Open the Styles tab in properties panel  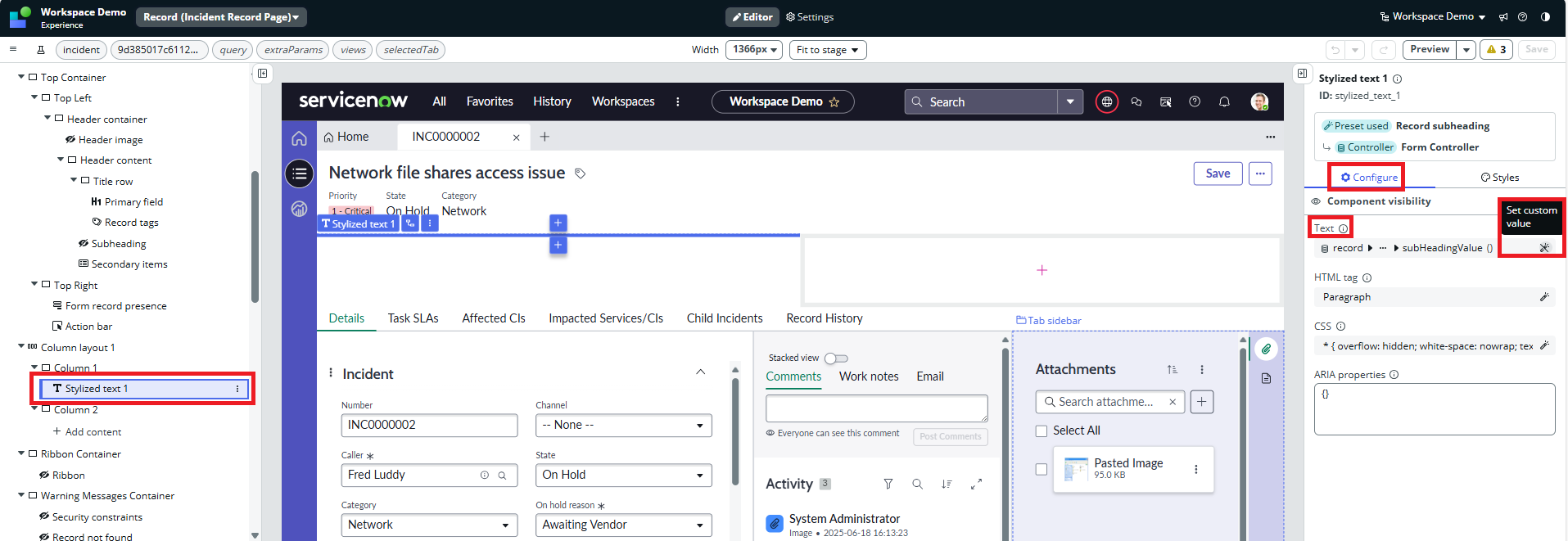click(1499, 178)
